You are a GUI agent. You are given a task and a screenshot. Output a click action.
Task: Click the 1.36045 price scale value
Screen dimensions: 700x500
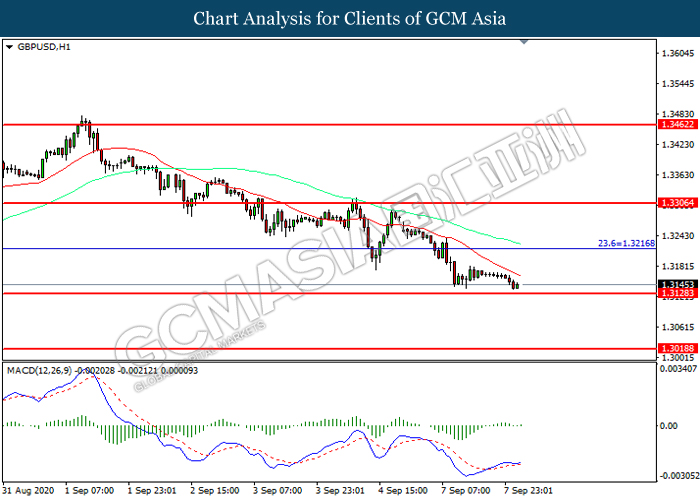678,53
